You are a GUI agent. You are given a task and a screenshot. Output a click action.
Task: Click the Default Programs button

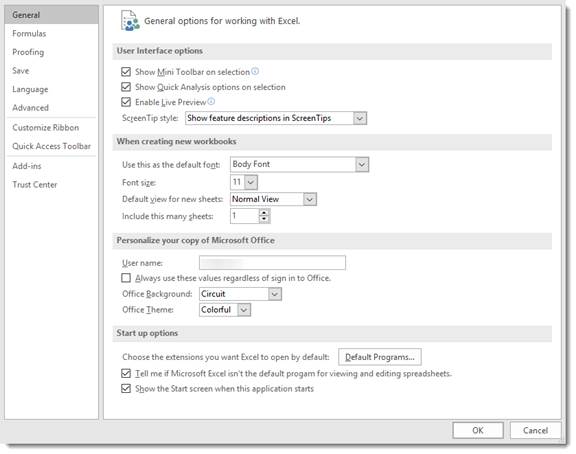(380, 357)
